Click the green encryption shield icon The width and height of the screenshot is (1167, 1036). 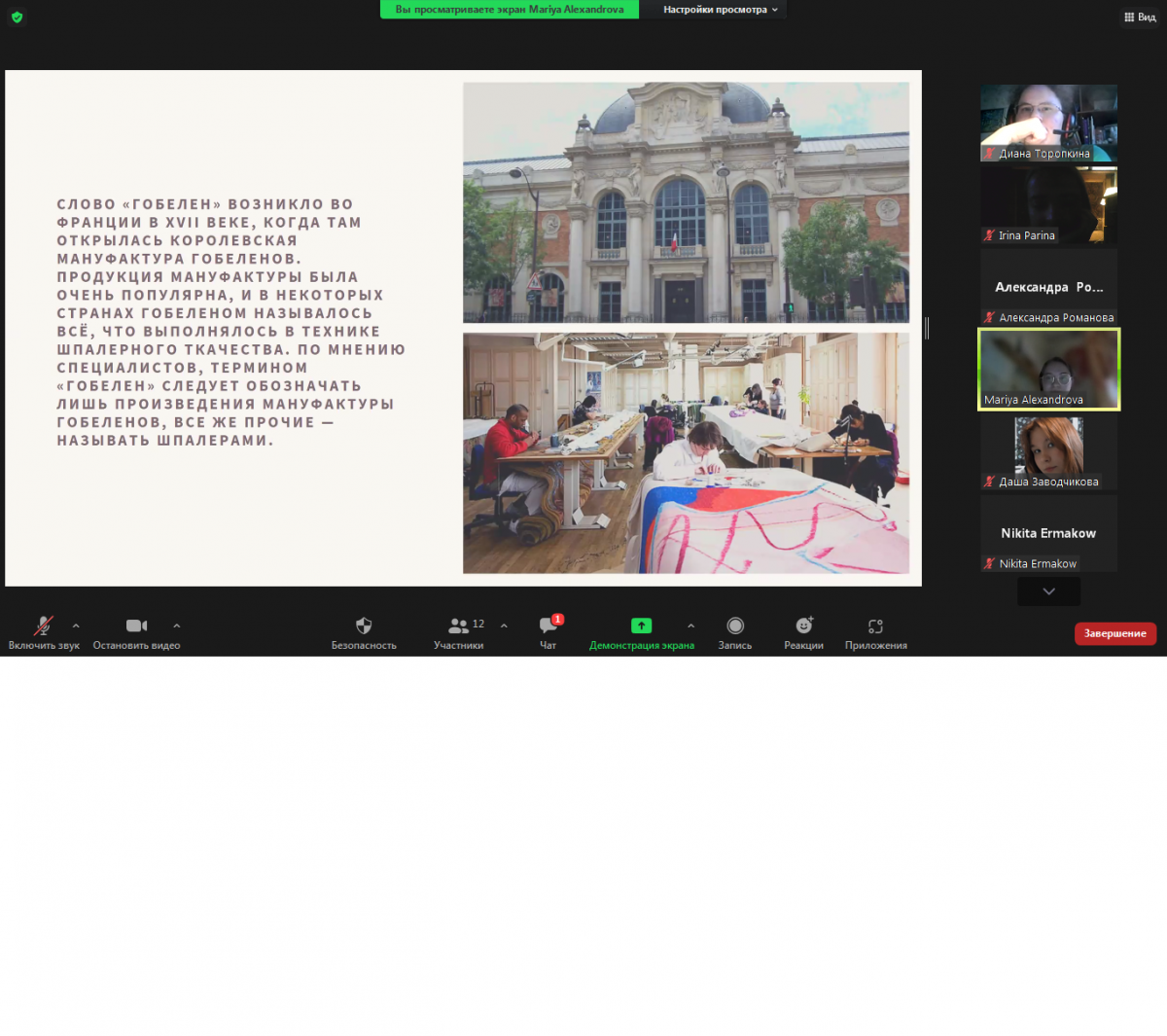17,17
